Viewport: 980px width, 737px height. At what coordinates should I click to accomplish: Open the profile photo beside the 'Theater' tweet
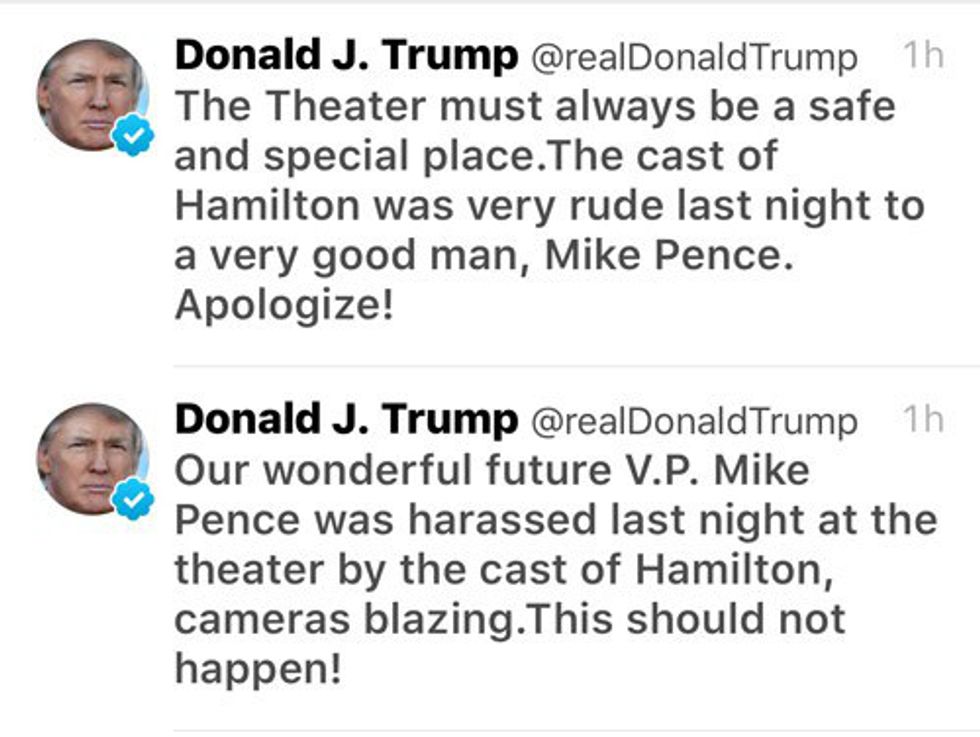(x=88, y=95)
